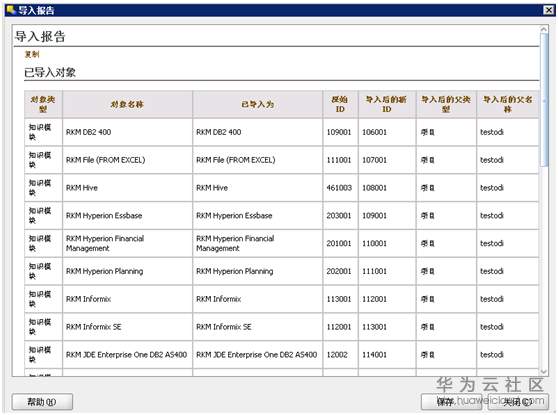
Task: Click new ID 107001
Action: pos(374,160)
